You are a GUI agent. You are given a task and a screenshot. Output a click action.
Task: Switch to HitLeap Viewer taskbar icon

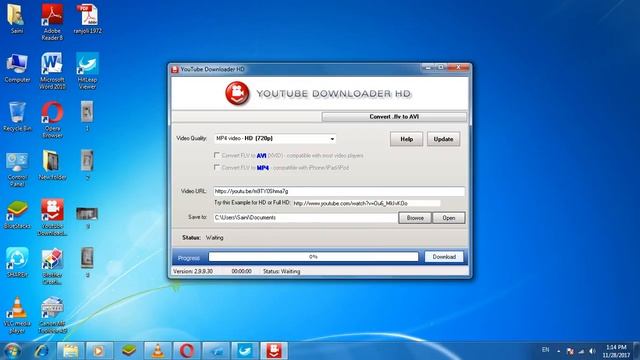pyautogui.click(x=245, y=351)
